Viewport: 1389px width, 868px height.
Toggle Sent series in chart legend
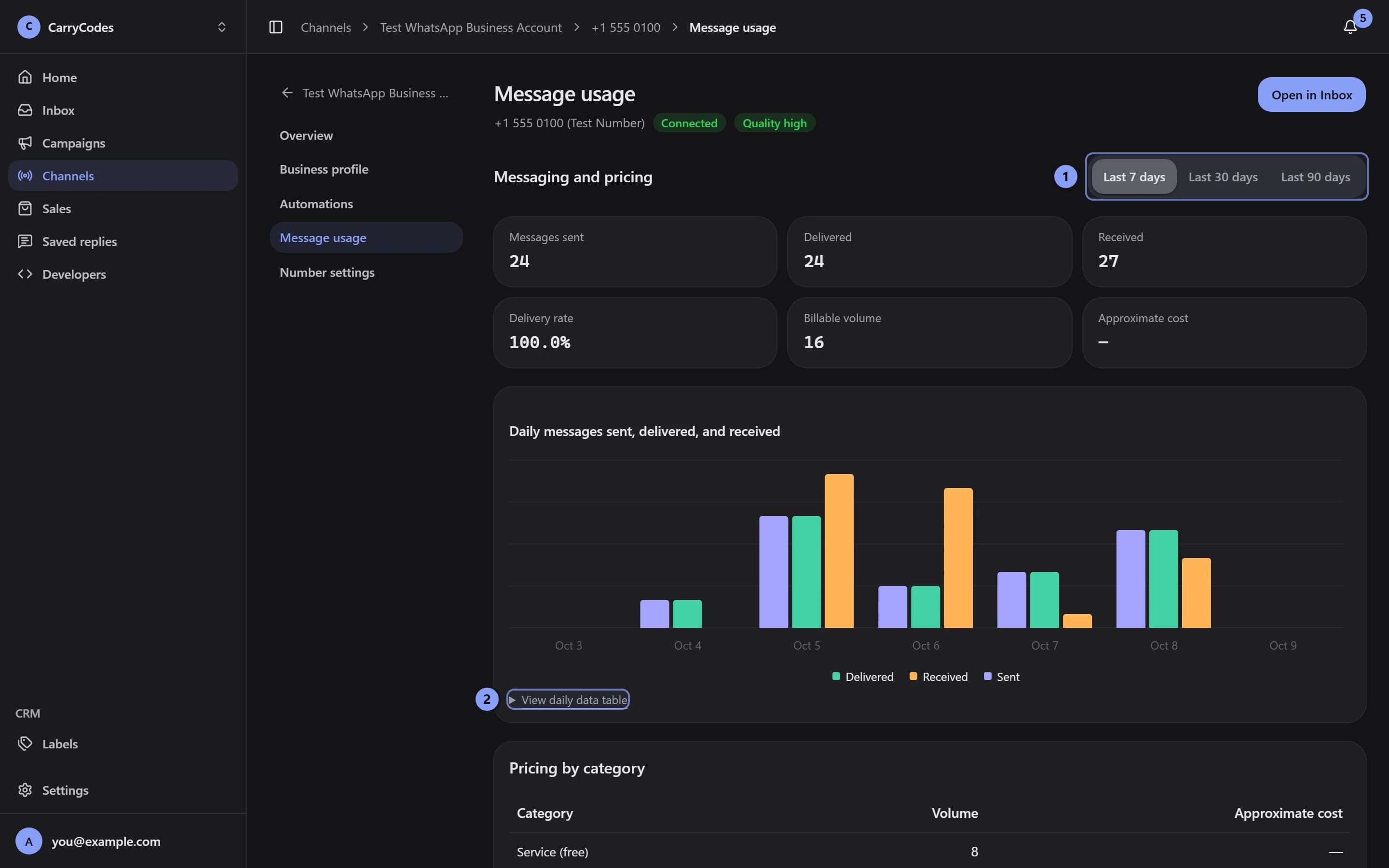[1002, 676]
